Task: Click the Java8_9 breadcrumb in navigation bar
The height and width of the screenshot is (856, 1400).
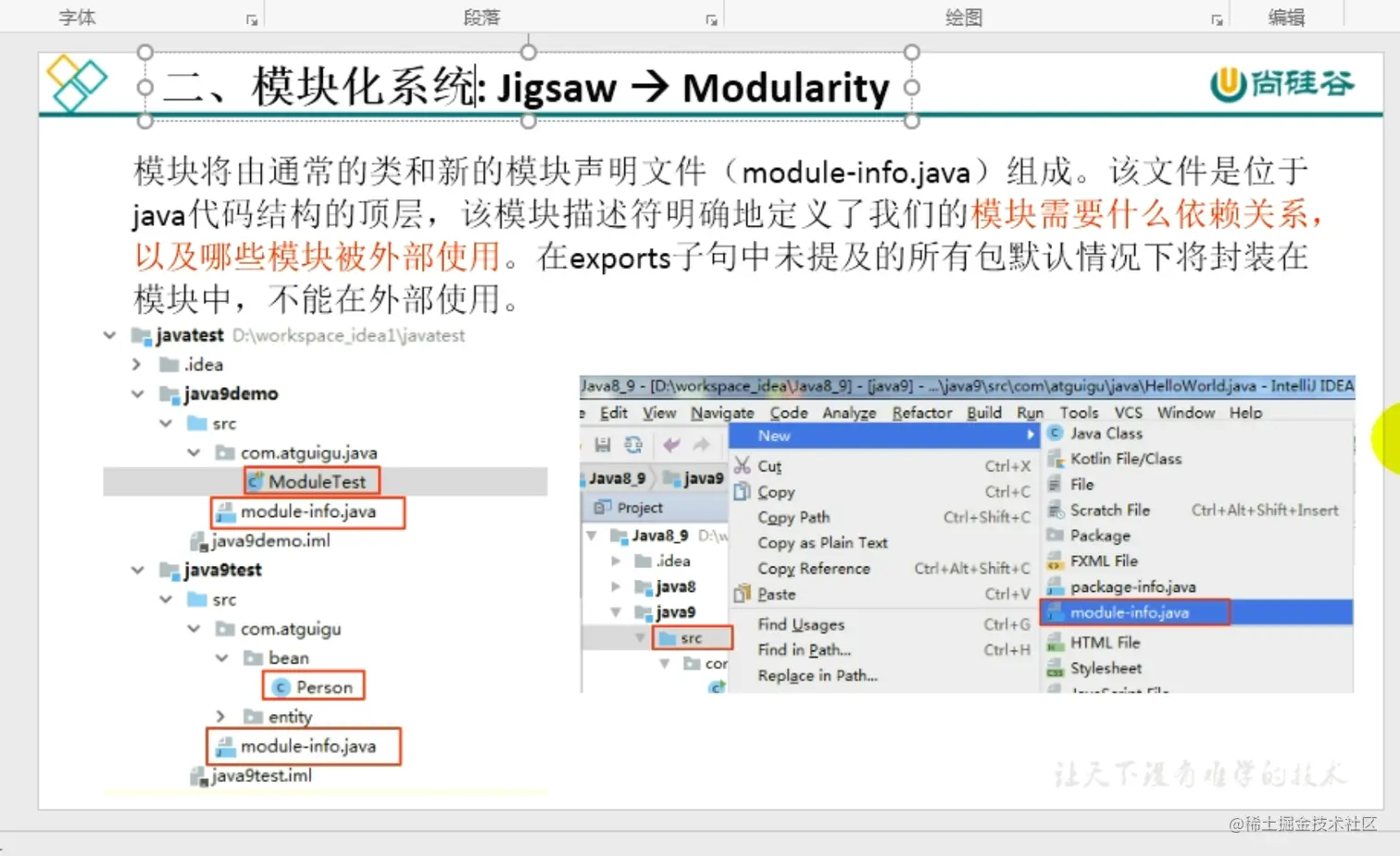Action: 617,479
